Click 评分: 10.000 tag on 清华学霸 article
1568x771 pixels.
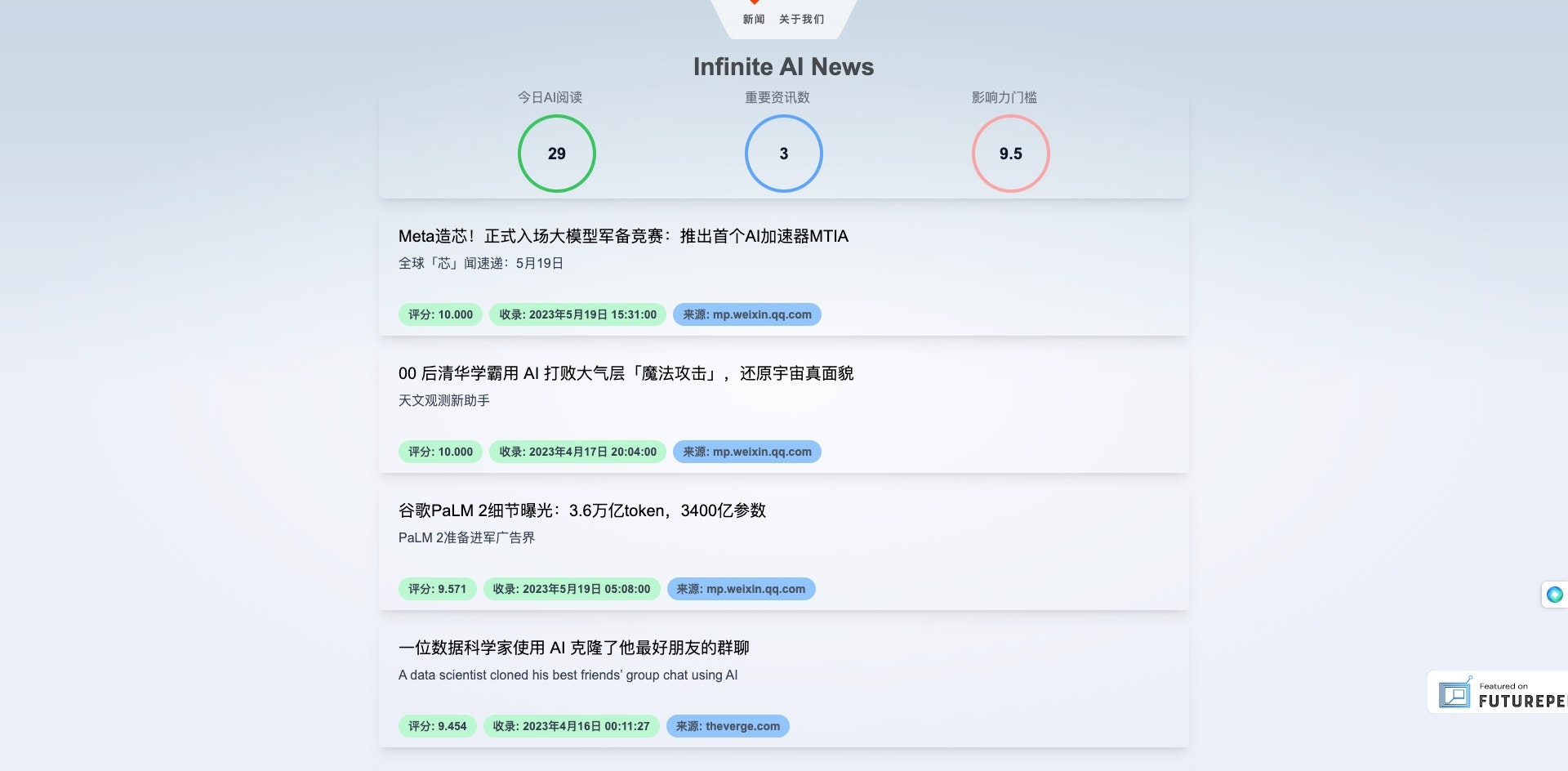440,452
